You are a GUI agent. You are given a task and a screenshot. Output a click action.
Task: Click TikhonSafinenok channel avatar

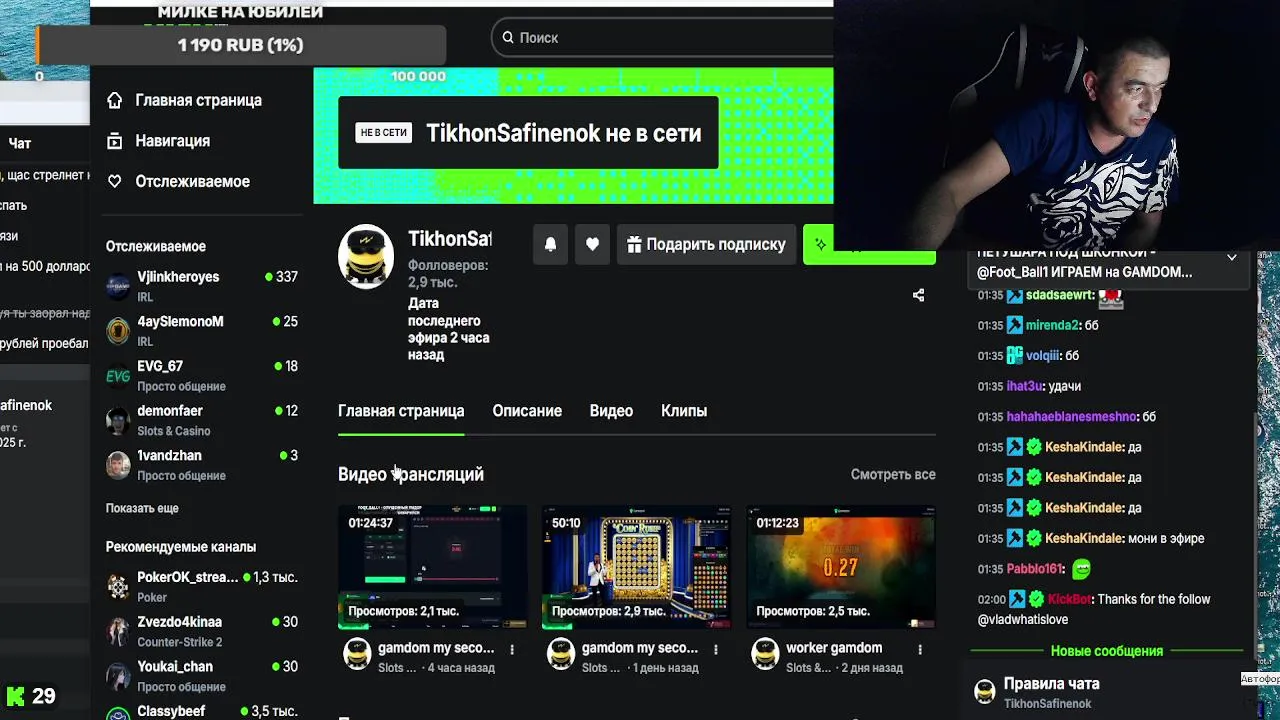pyautogui.click(x=366, y=257)
